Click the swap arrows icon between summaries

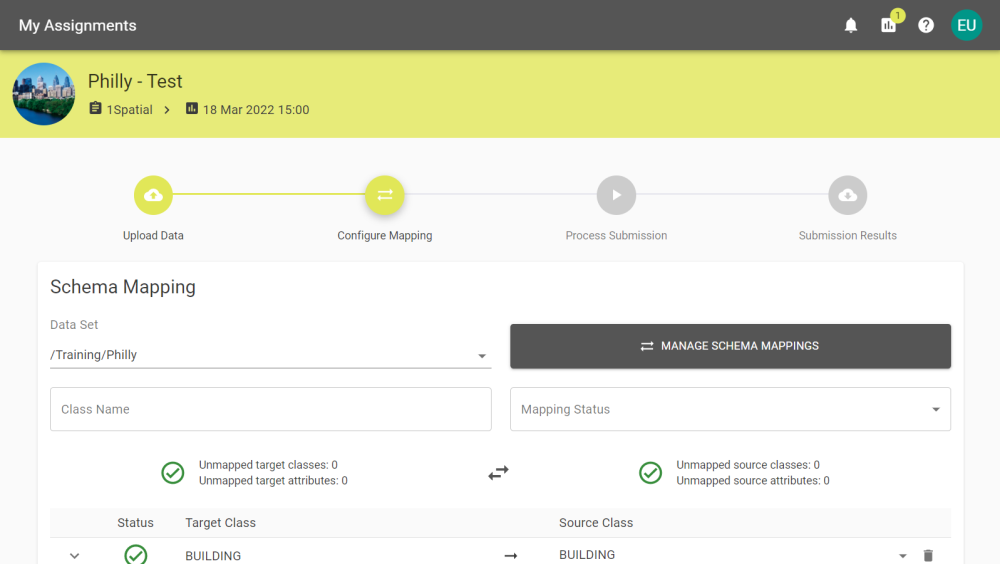click(498, 473)
